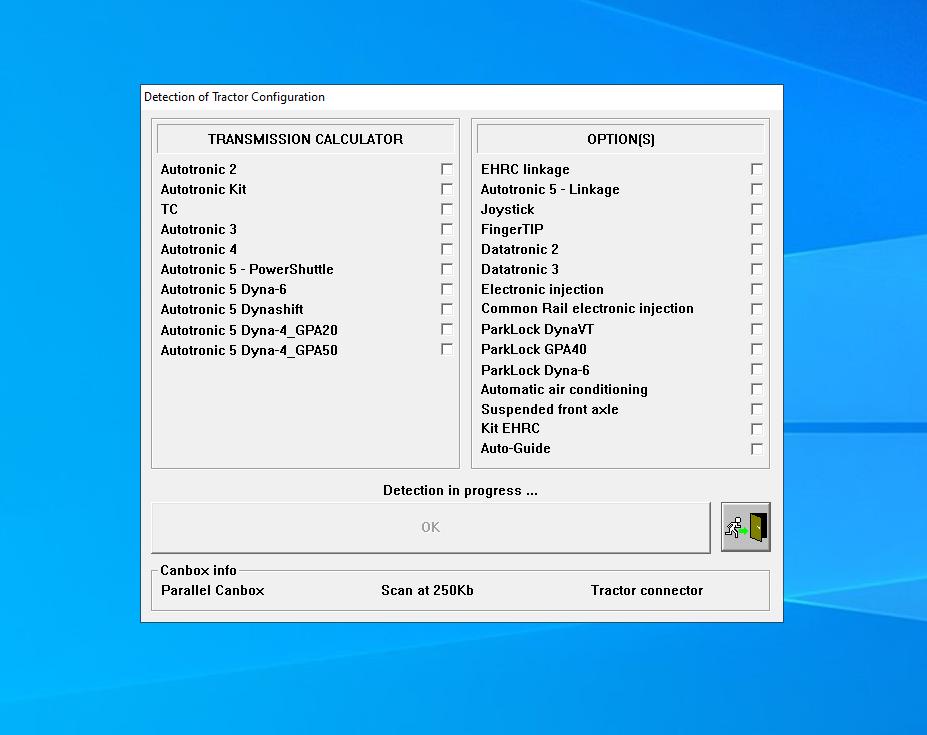Select the ParkLock GPA40 checkbox
Image resolution: width=927 pixels, height=735 pixels.
point(757,349)
